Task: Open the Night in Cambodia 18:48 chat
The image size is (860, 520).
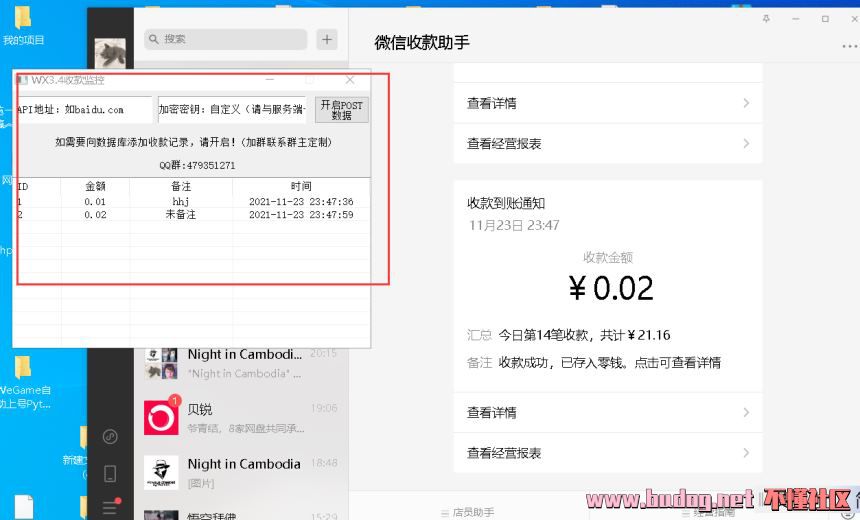Action: tap(241, 473)
